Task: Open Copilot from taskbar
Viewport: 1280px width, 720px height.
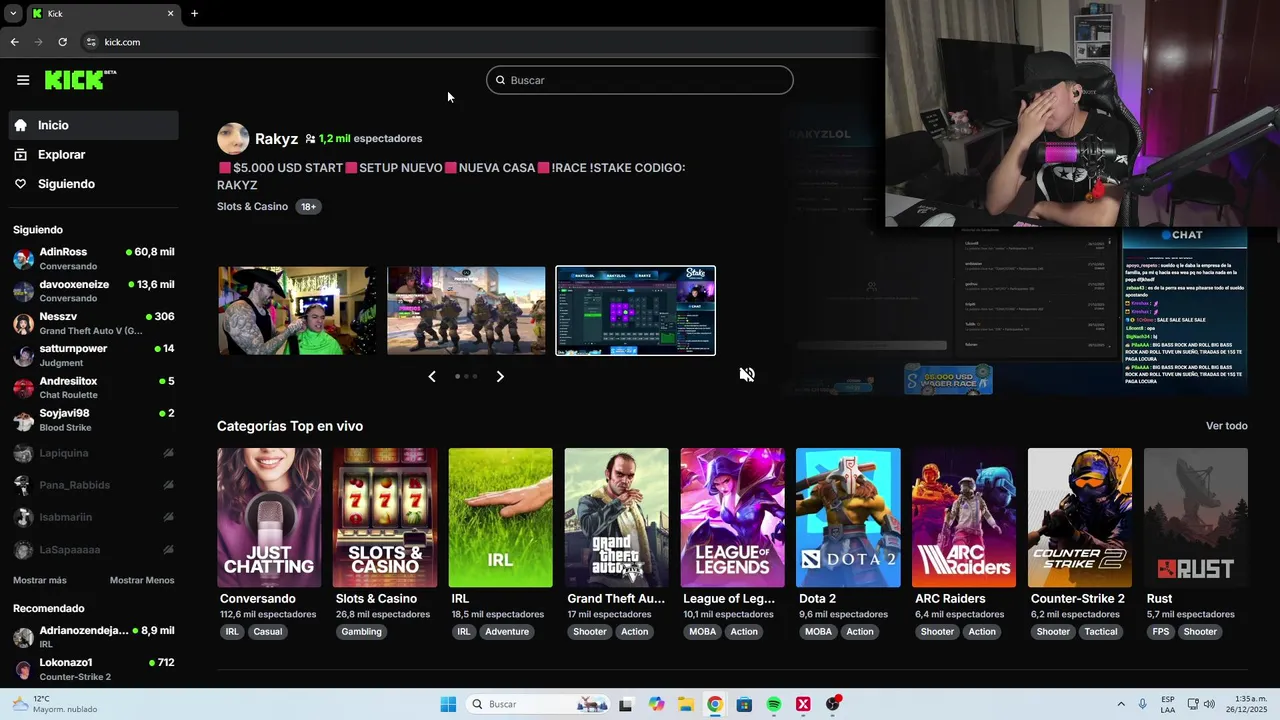Action: click(x=656, y=704)
